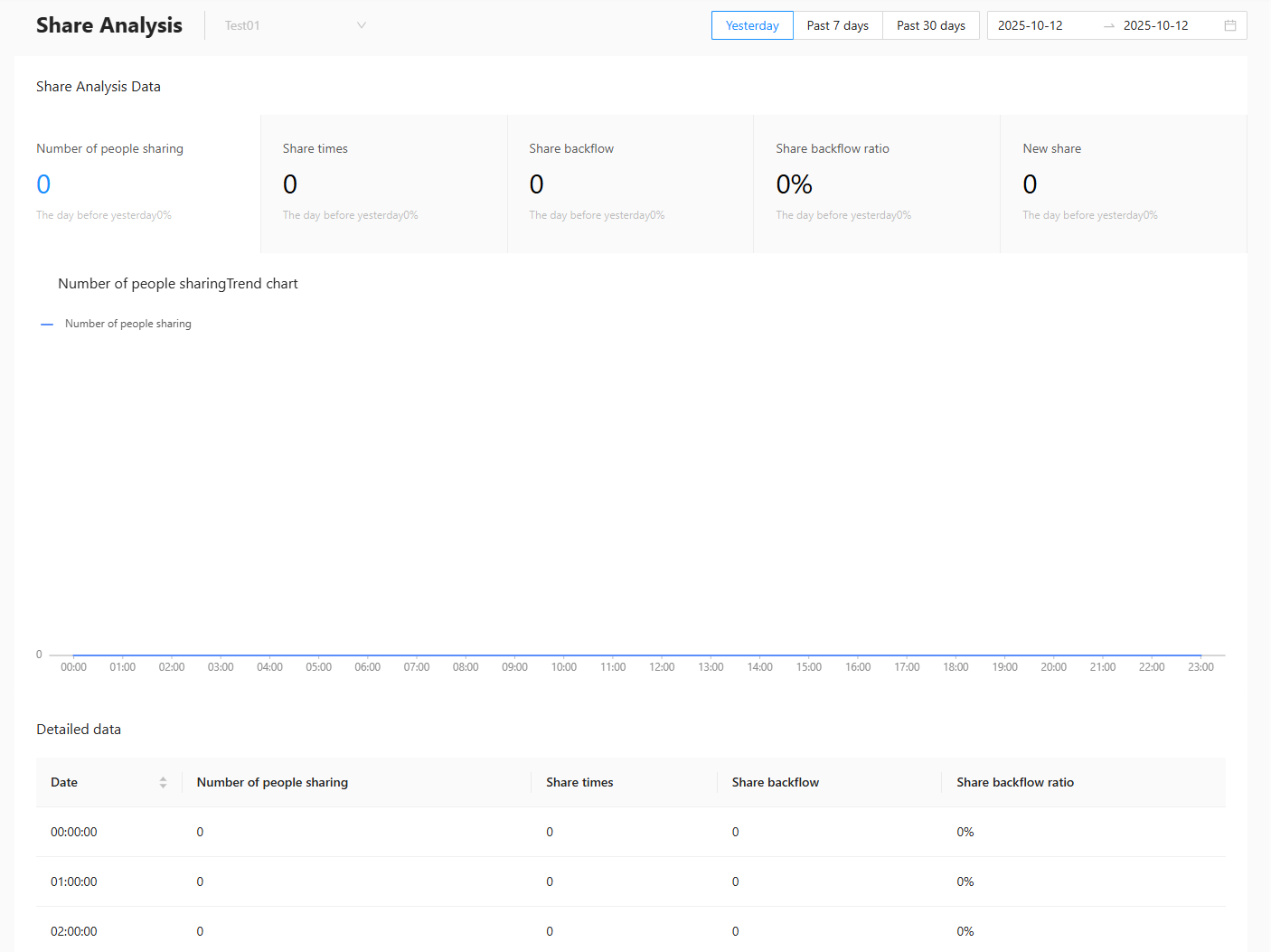Switch to Past 30 days range
The image size is (1271, 952).
pyautogui.click(x=930, y=25)
